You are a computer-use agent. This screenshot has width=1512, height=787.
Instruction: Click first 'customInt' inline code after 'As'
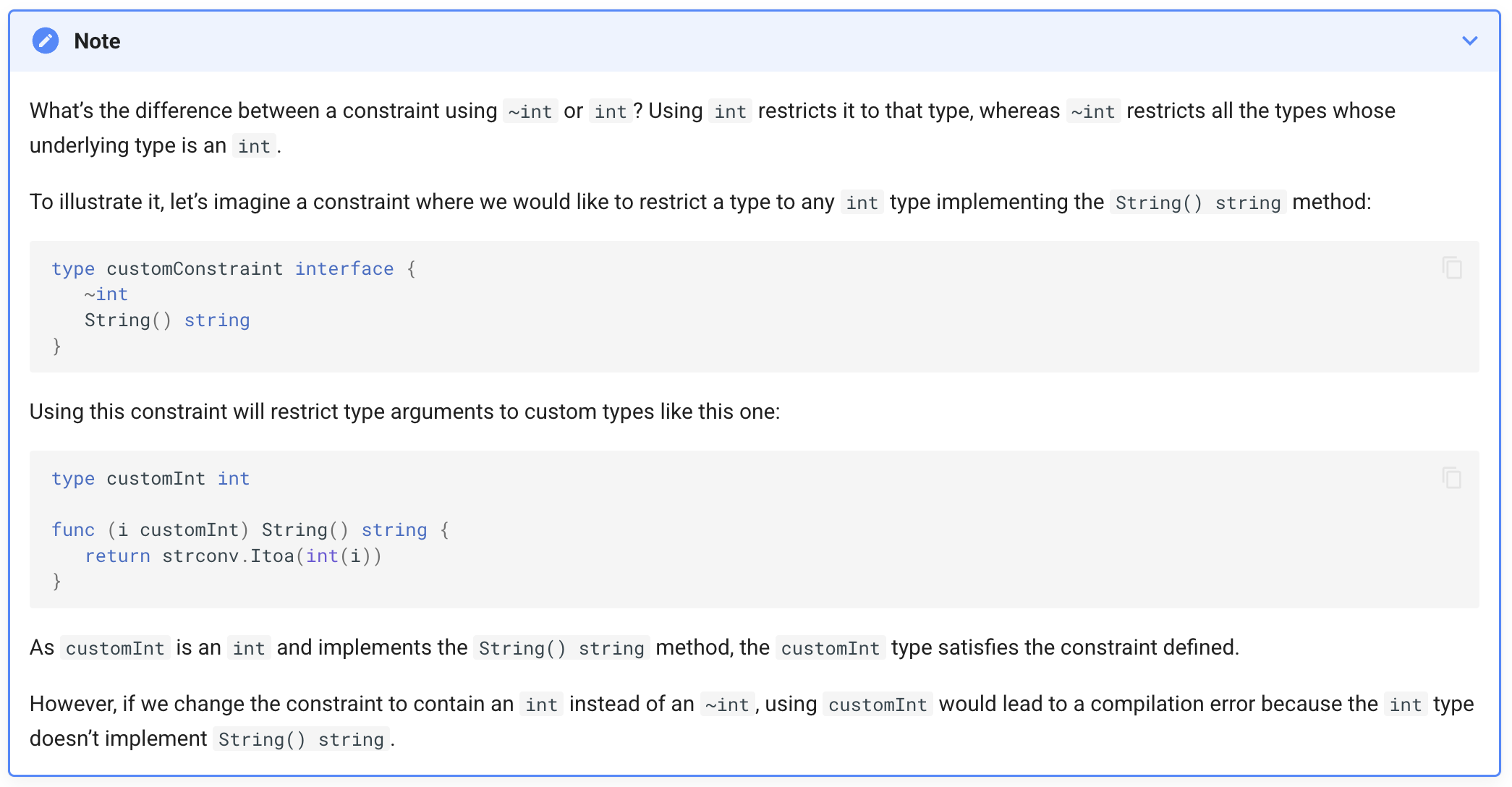pyautogui.click(x=115, y=648)
